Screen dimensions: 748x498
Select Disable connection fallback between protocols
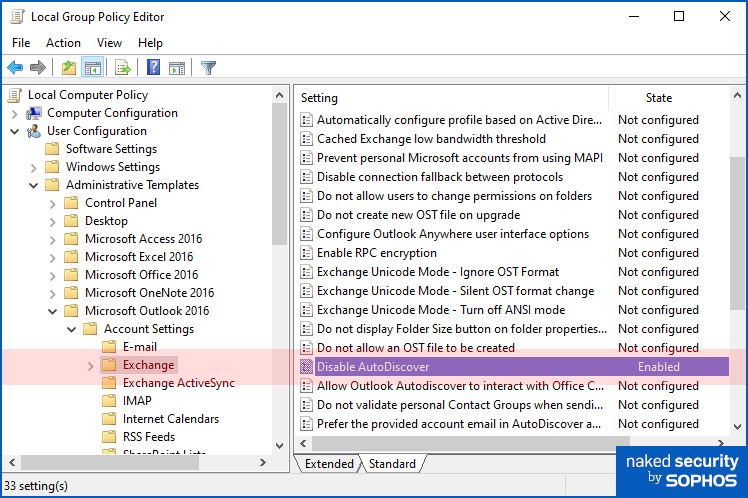tap(440, 177)
